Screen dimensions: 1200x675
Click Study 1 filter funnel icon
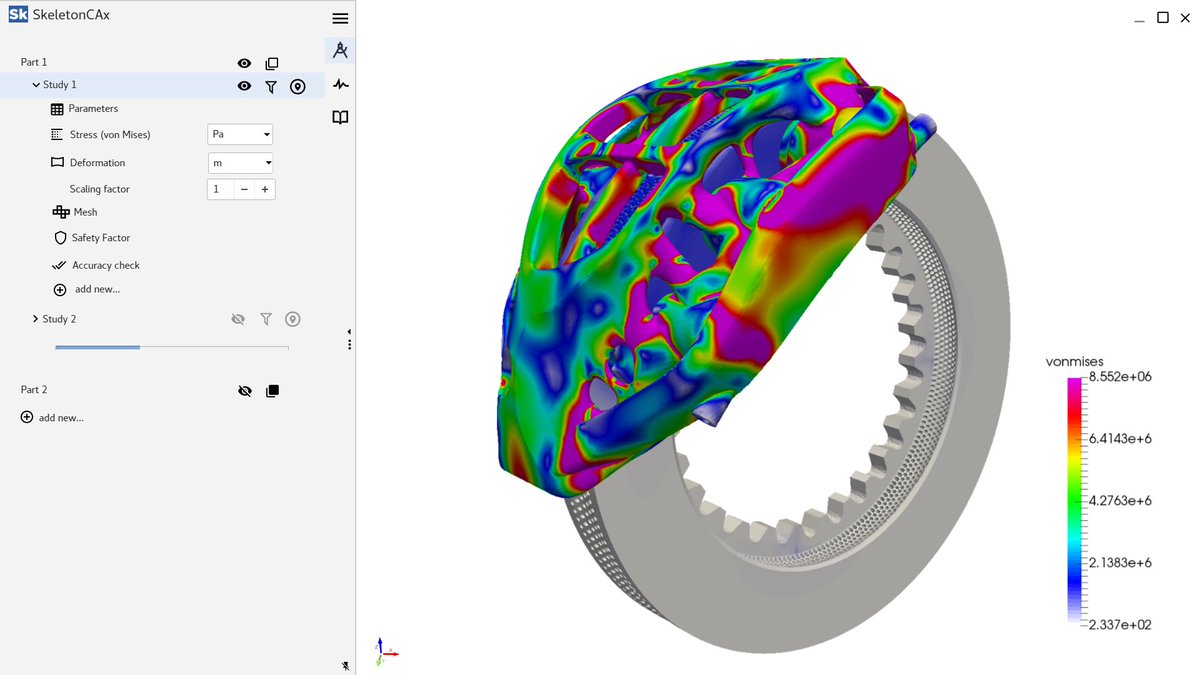pyautogui.click(x=271, y=87)
